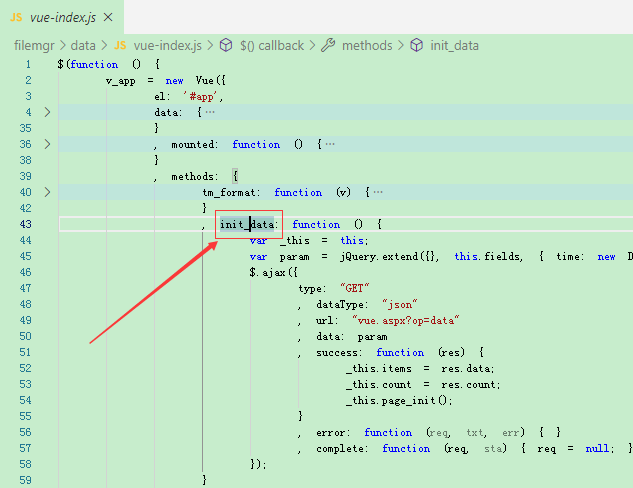
Task: Select init_data breadcrumb item
Action: point(454,46)
